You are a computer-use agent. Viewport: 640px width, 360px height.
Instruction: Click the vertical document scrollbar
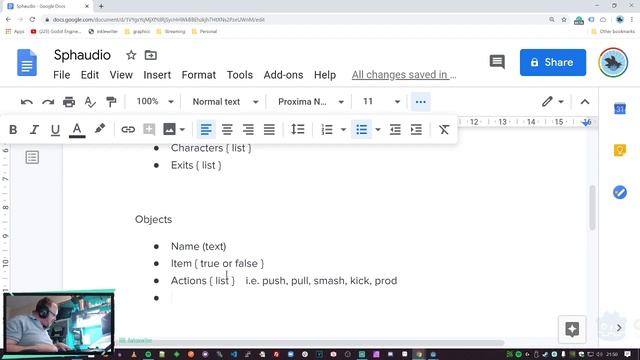tap(592, 208)
